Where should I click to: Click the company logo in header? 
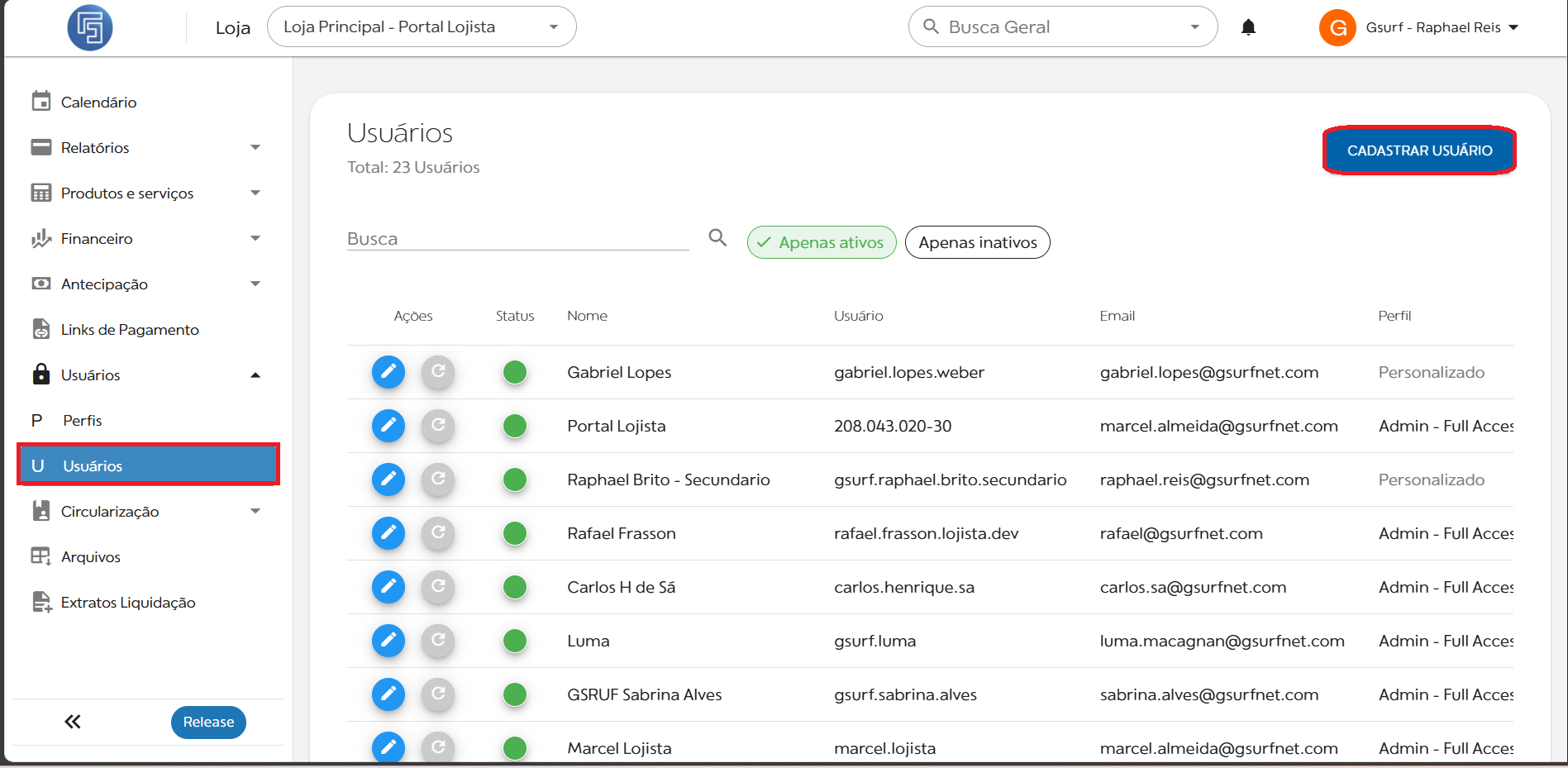(x=90, y=28)
